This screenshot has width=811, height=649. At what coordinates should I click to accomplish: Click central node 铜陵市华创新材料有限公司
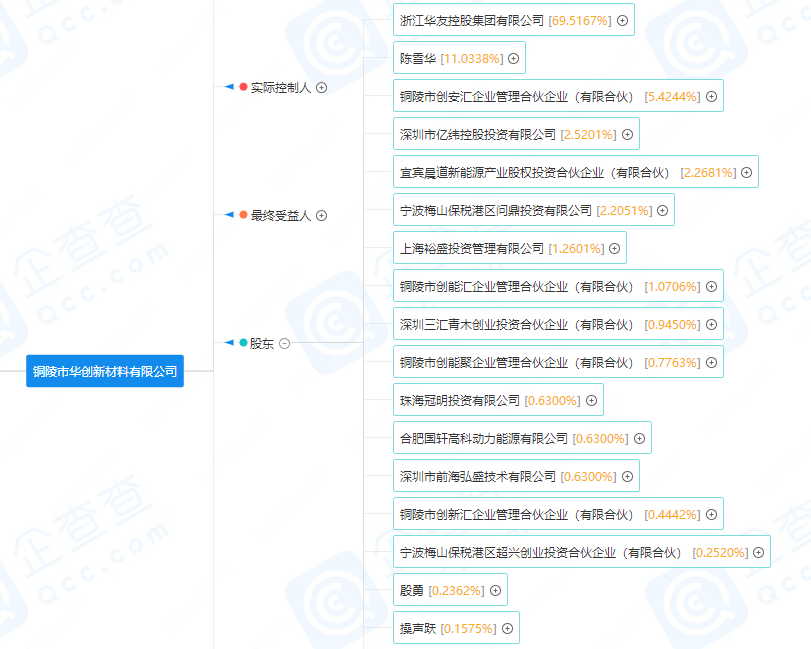coord(104,370)
